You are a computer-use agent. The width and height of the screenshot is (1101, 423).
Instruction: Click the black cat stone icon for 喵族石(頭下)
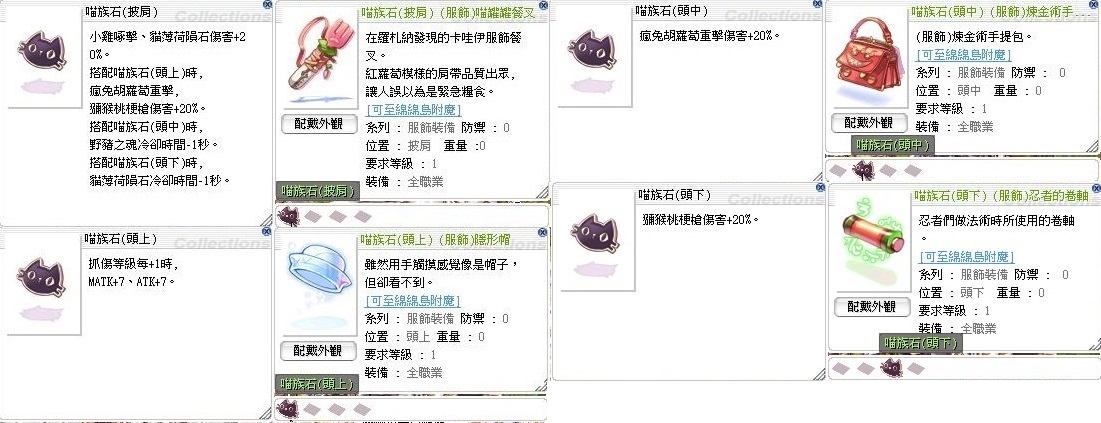(x=596, y=234)
